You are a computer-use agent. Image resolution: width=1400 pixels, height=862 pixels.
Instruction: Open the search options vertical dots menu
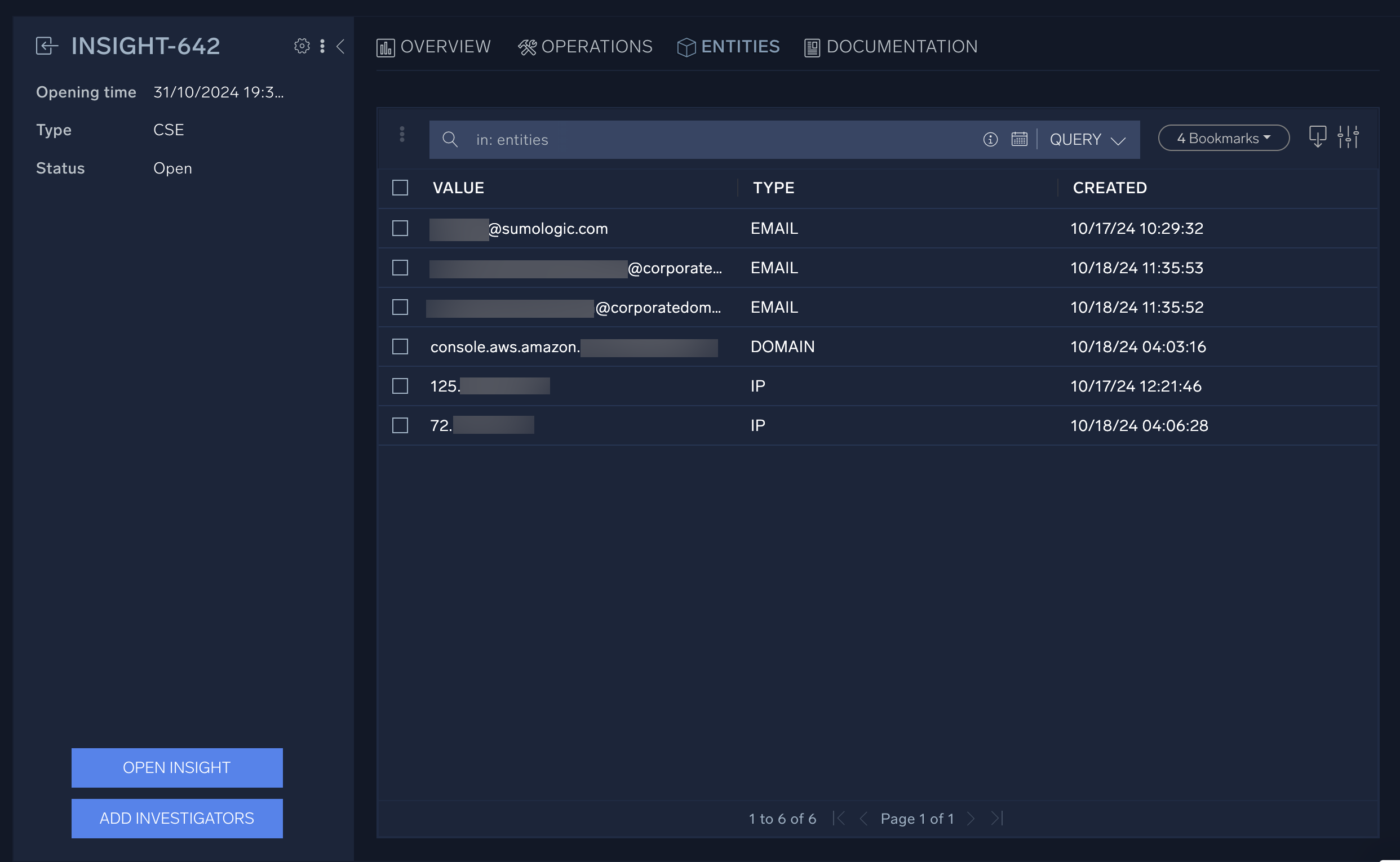[402, 135]
